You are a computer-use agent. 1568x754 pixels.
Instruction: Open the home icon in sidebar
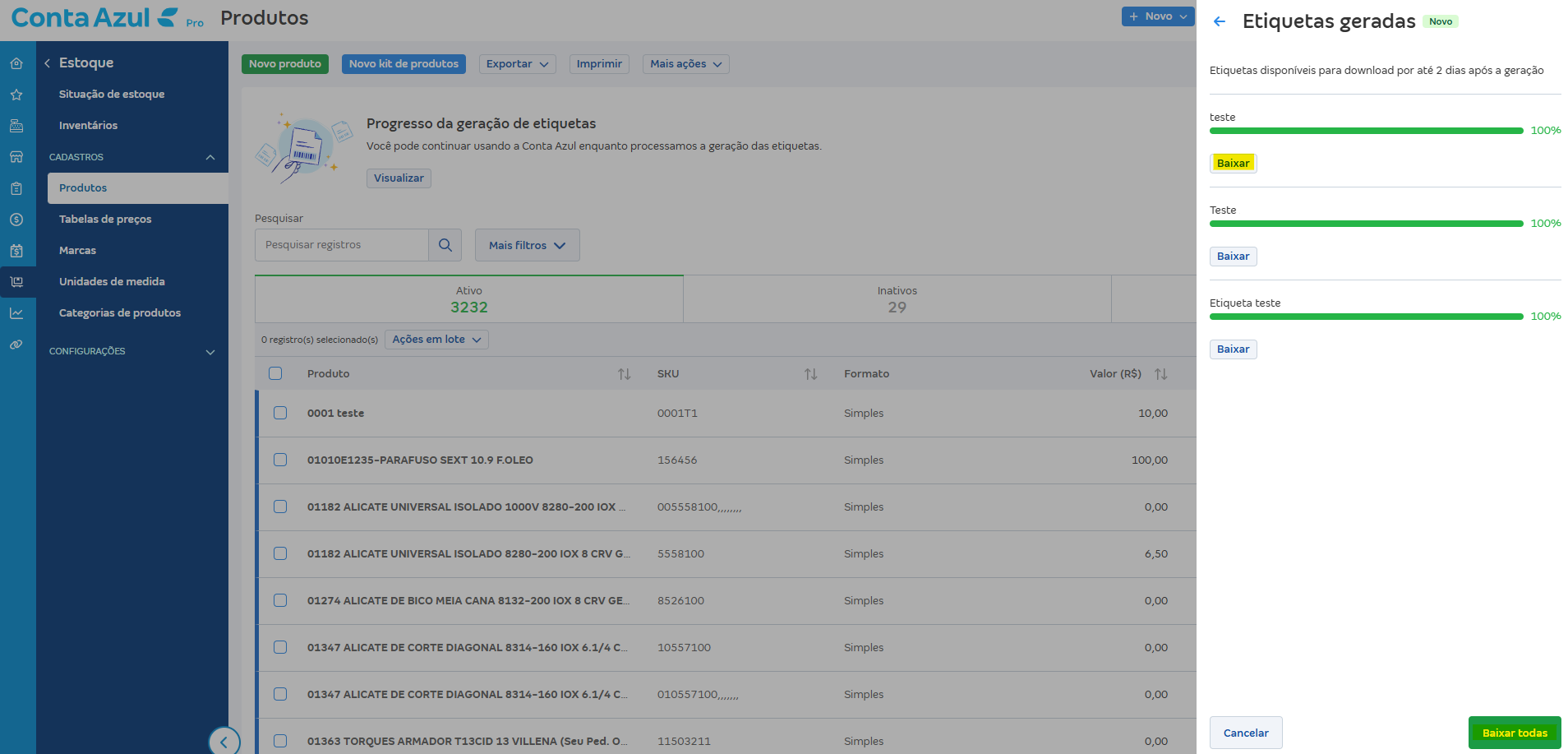(16, 63)
